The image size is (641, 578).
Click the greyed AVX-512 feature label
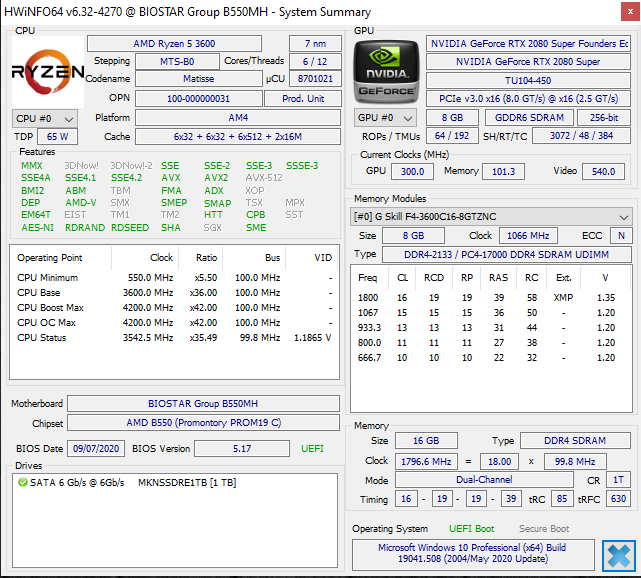[x=264, y=178]
